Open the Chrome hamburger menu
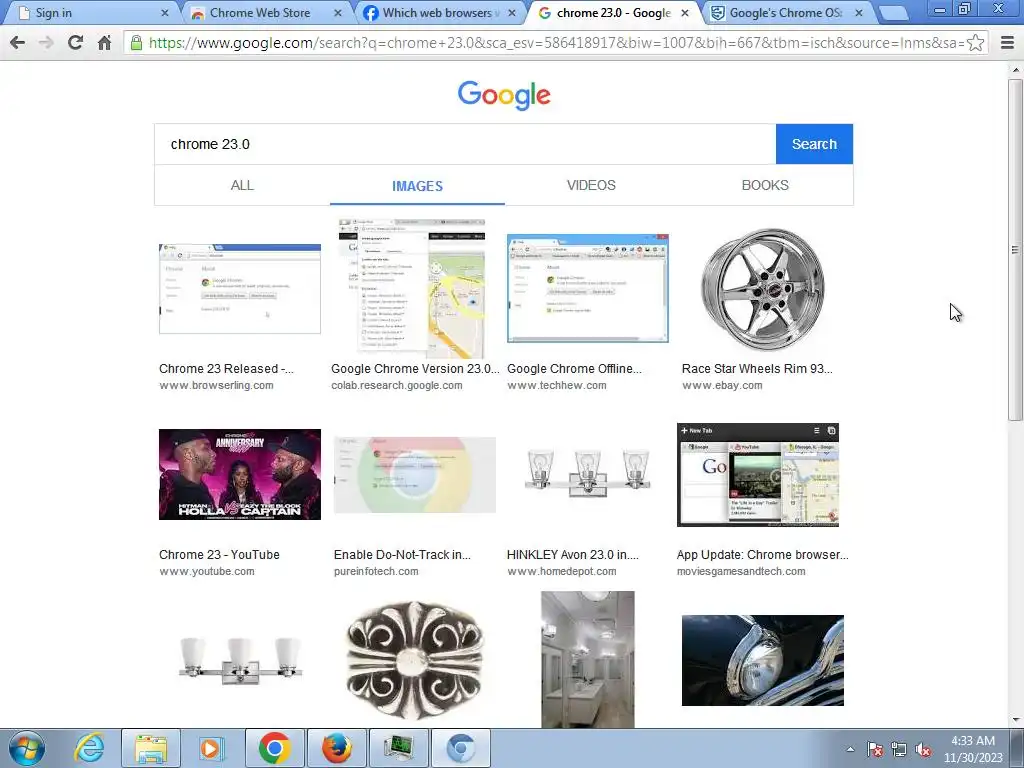 coord(1007,43)
